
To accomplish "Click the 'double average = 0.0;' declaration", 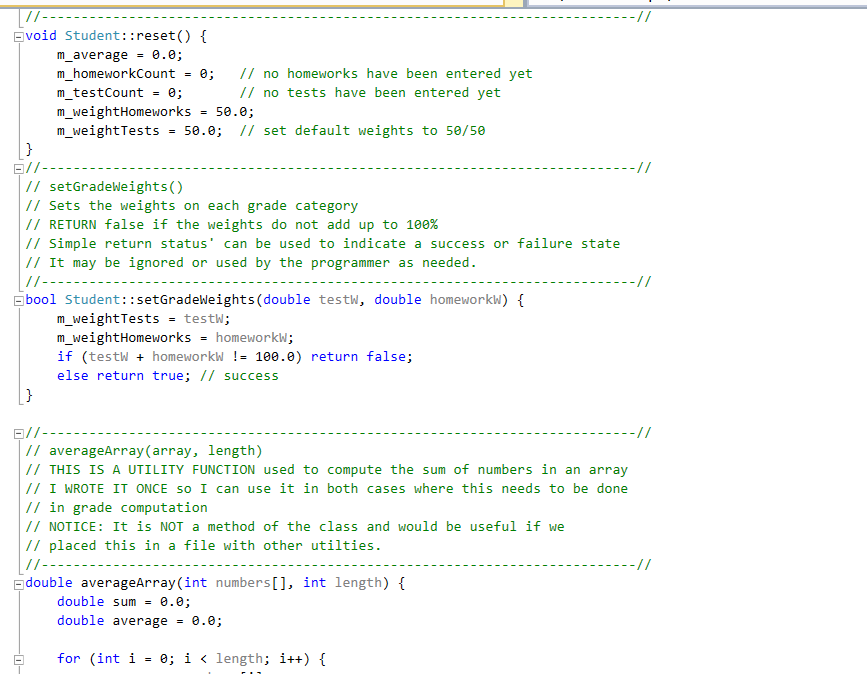I will (x=139, y=621).
